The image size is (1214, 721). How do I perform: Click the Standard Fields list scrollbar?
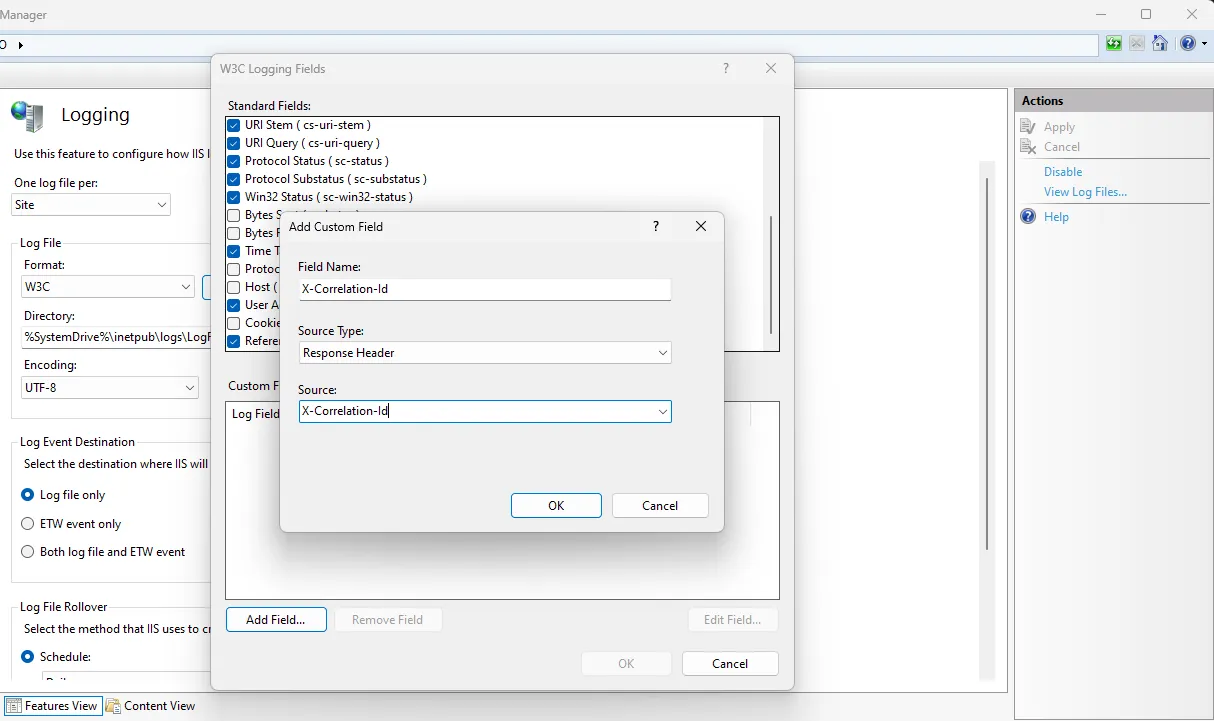pyautogui.click(x=771, y=275)
